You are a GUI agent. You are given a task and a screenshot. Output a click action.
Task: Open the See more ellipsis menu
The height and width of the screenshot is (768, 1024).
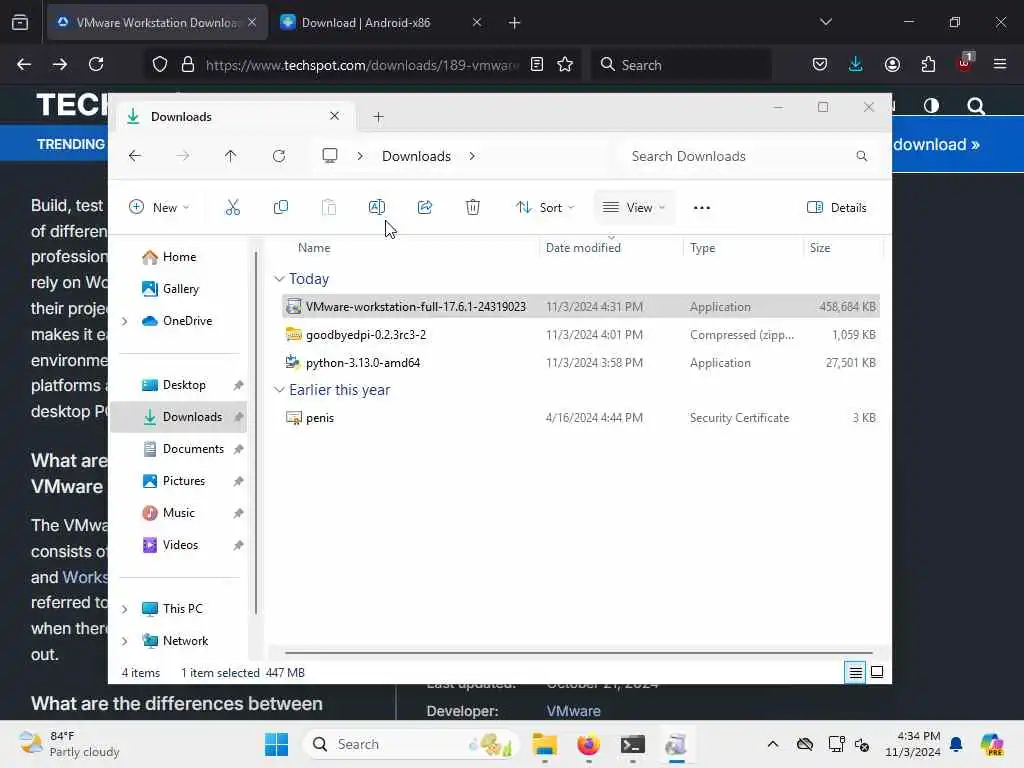(701, 208)
